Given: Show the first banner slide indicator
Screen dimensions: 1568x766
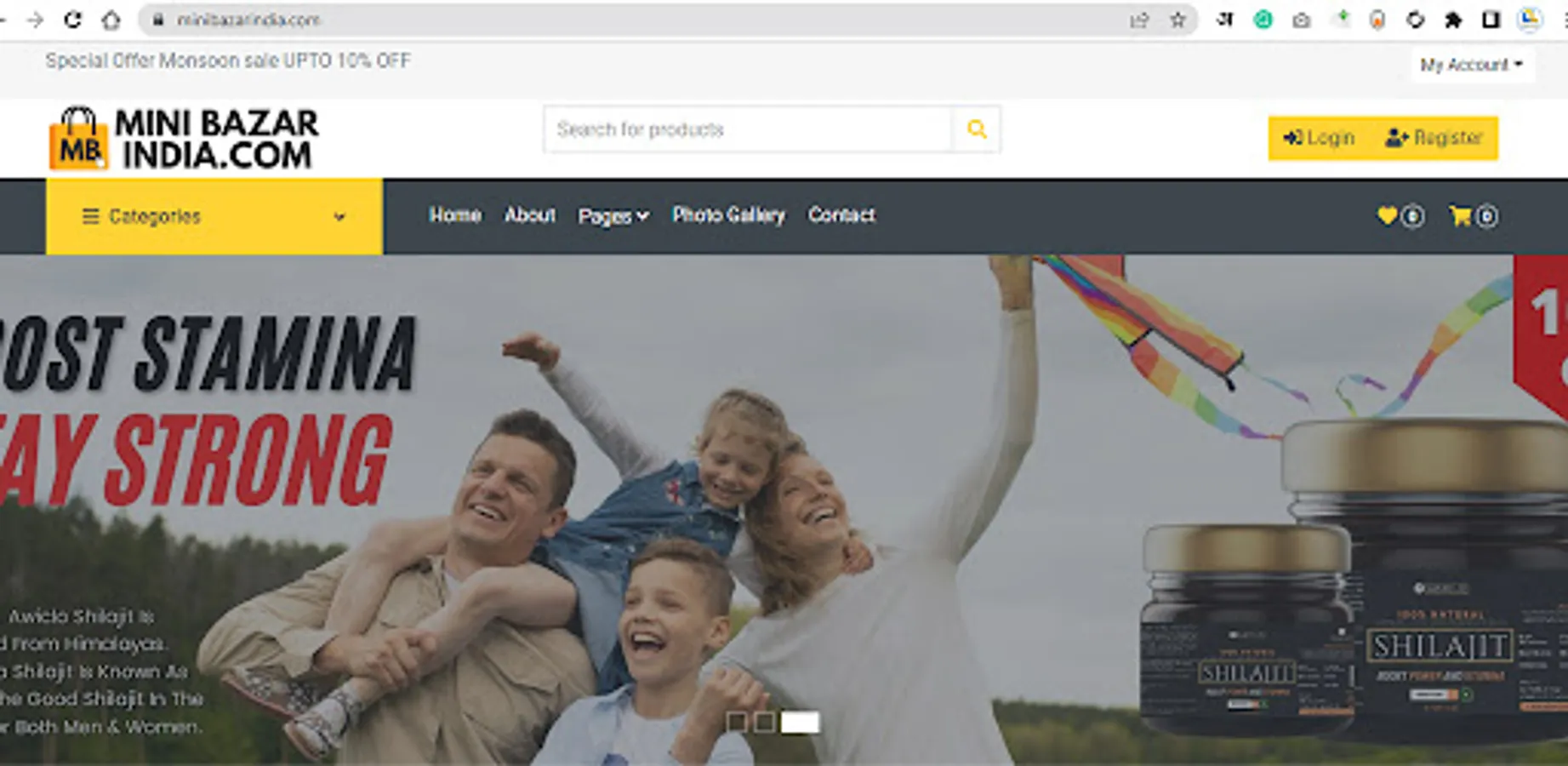Looking at the screenshot, I should point(737,722).
